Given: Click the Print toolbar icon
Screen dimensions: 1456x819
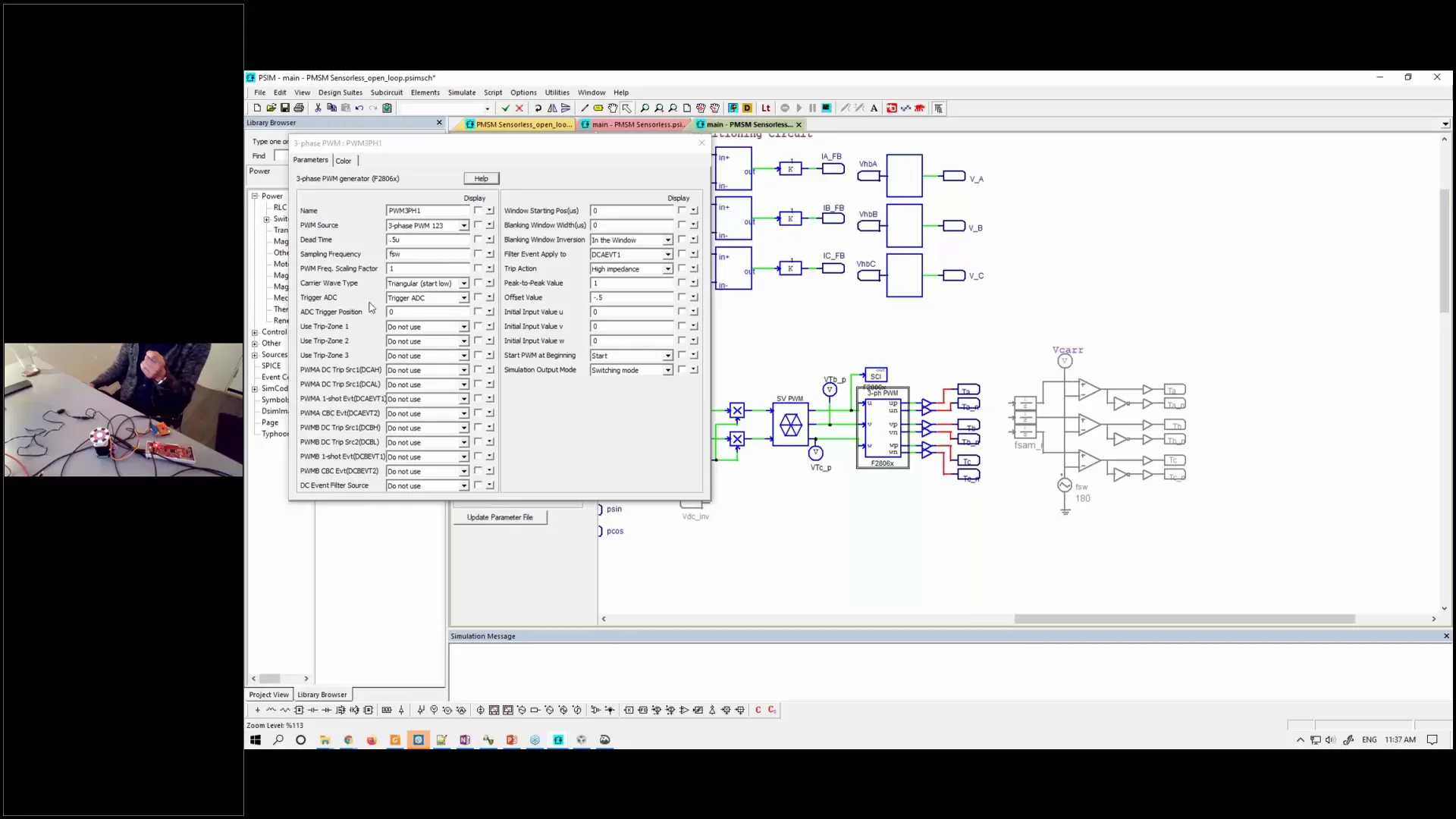Looking at the screenshot, I should [x=299, y=108].
